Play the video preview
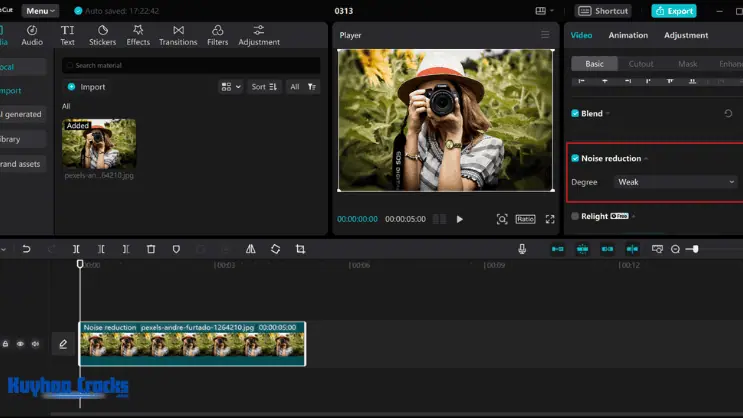743x418 pixels. 460,219
